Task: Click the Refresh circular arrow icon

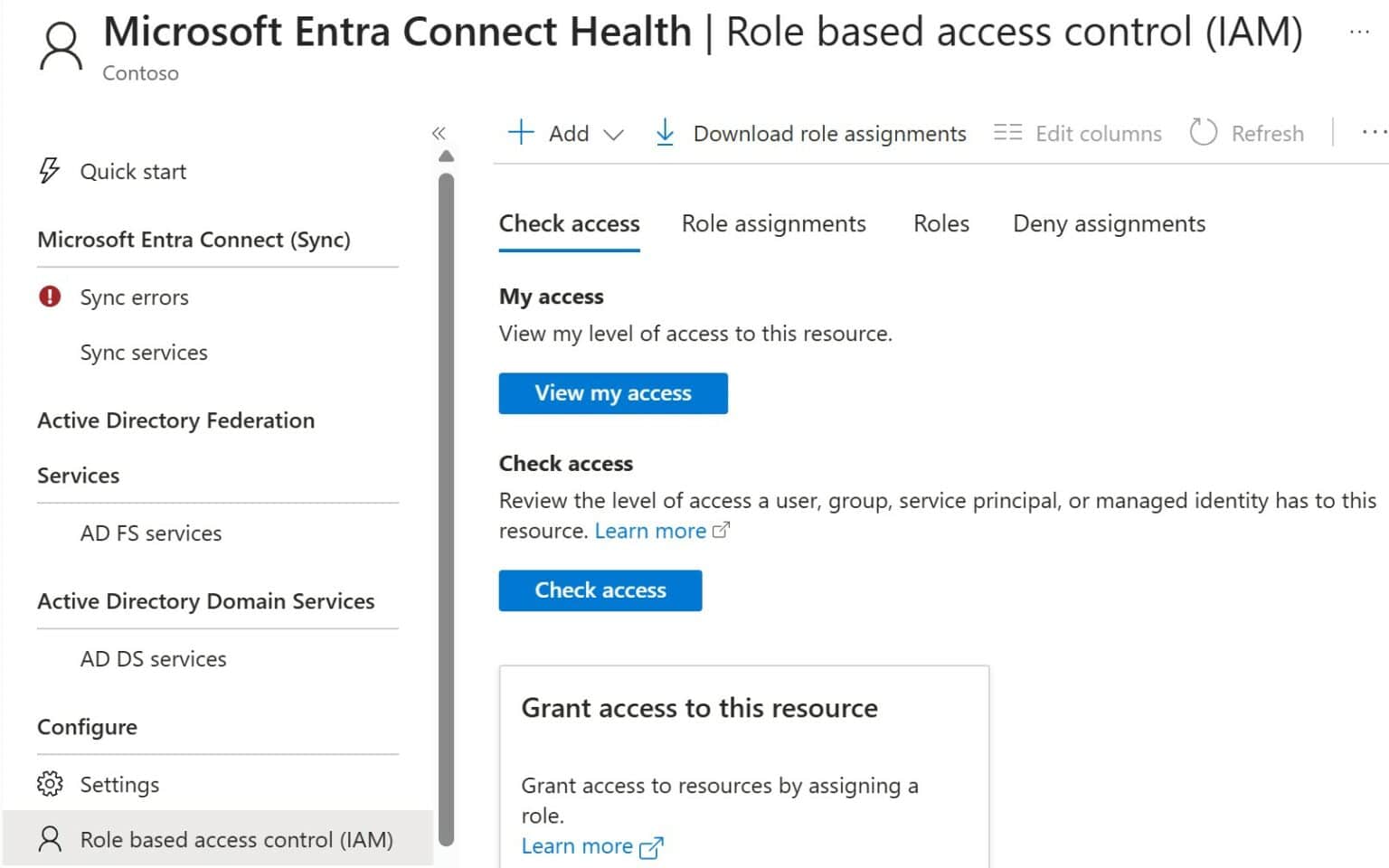Action: tap(1205, 132)
